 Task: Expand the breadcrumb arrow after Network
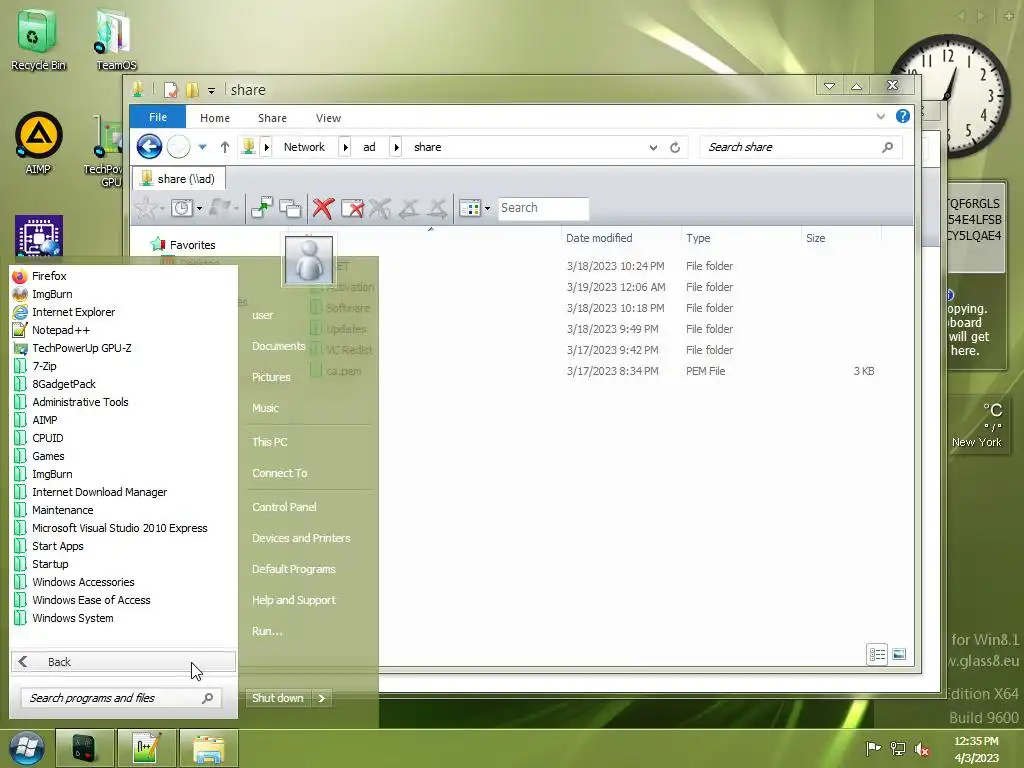tap(345, 147)
